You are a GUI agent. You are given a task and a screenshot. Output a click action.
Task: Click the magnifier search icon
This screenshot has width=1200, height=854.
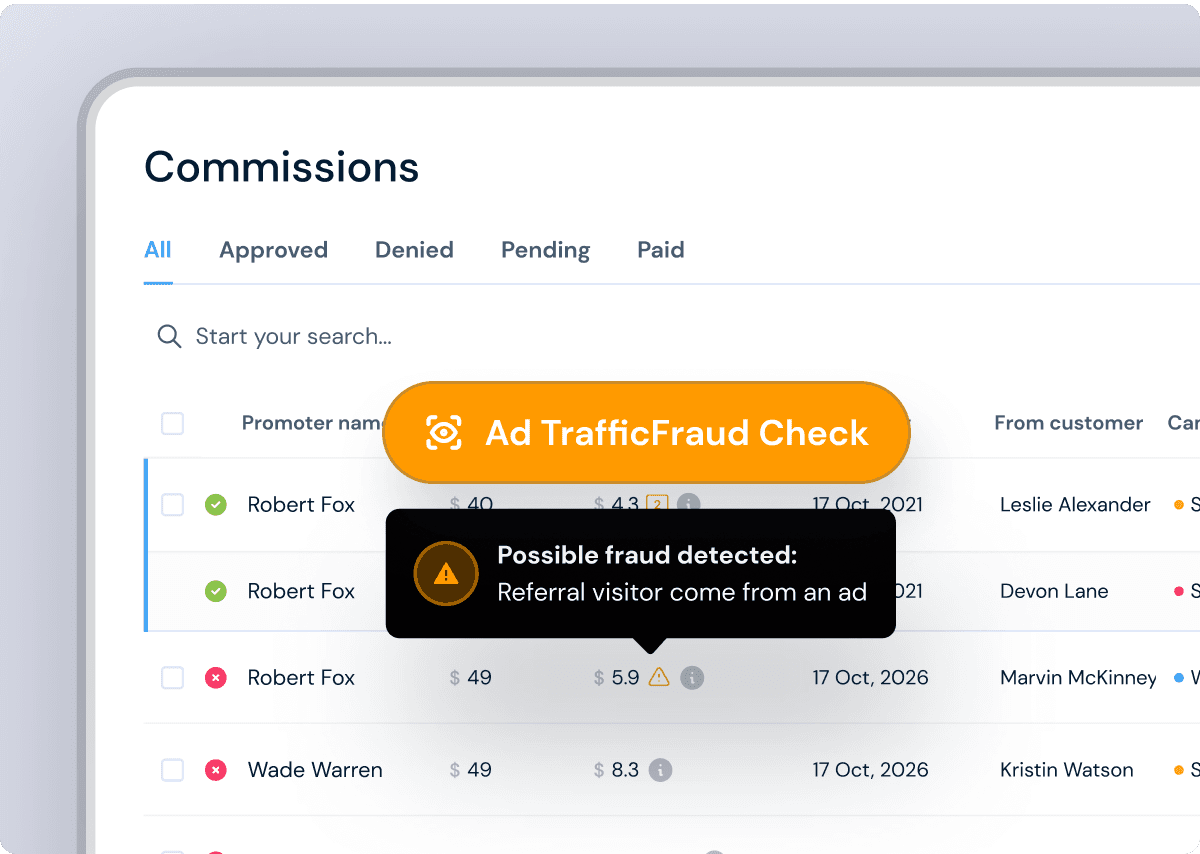(x=169, y=336)
